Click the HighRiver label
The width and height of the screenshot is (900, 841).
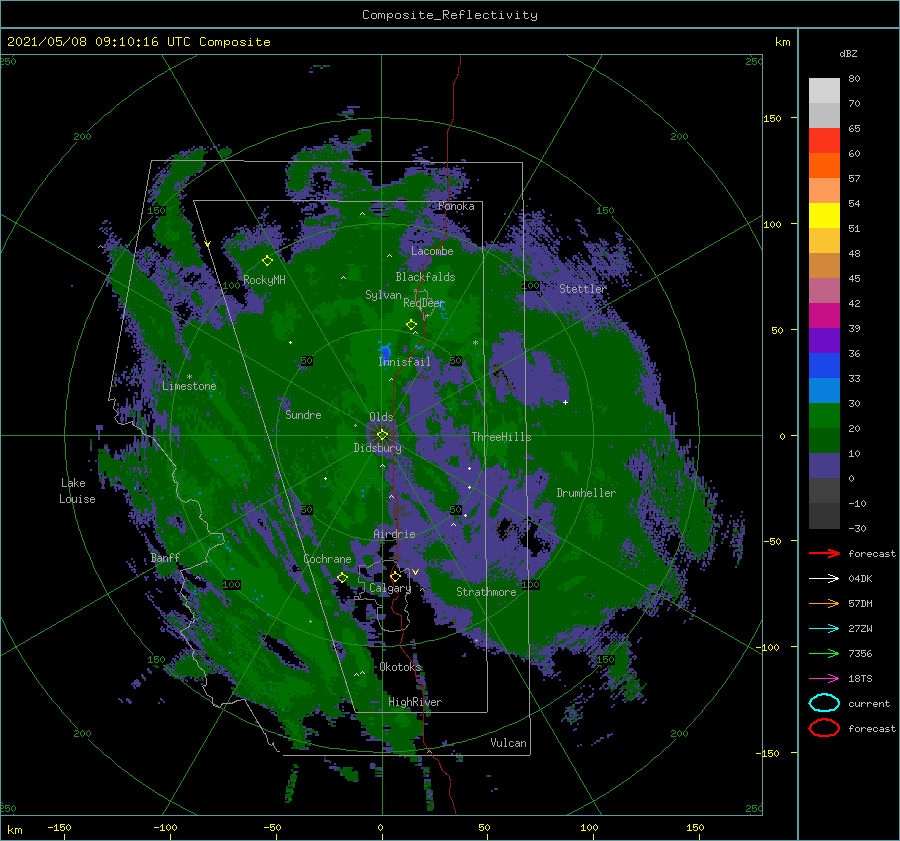[415, 702]
